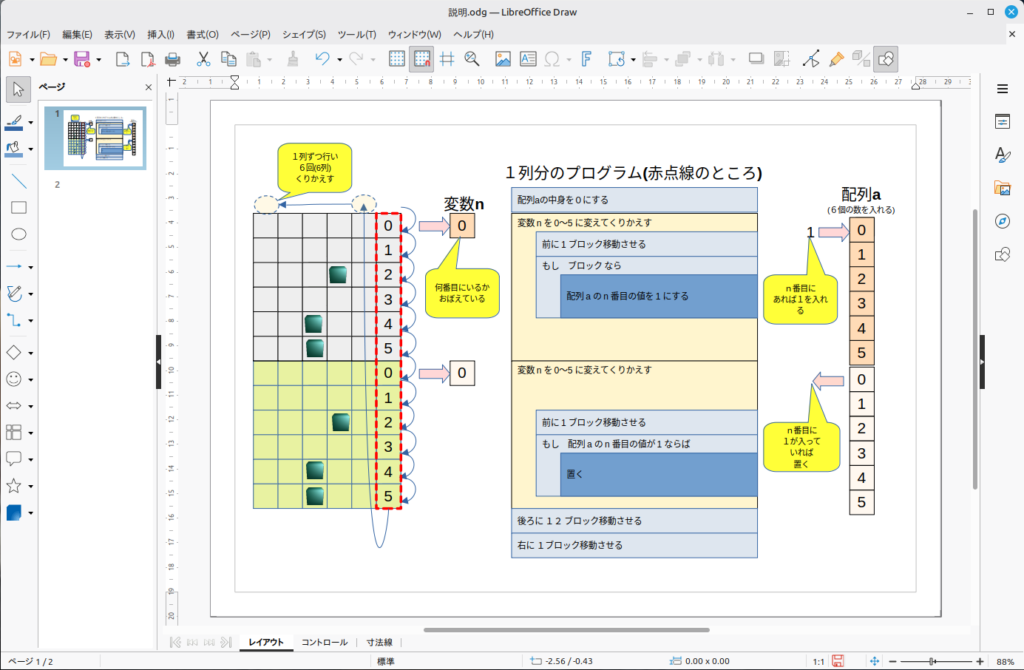The height and width of the screenshot is (670, 1024).
Task: Switch to the コントロール layer tab
Action: point(325,642)
